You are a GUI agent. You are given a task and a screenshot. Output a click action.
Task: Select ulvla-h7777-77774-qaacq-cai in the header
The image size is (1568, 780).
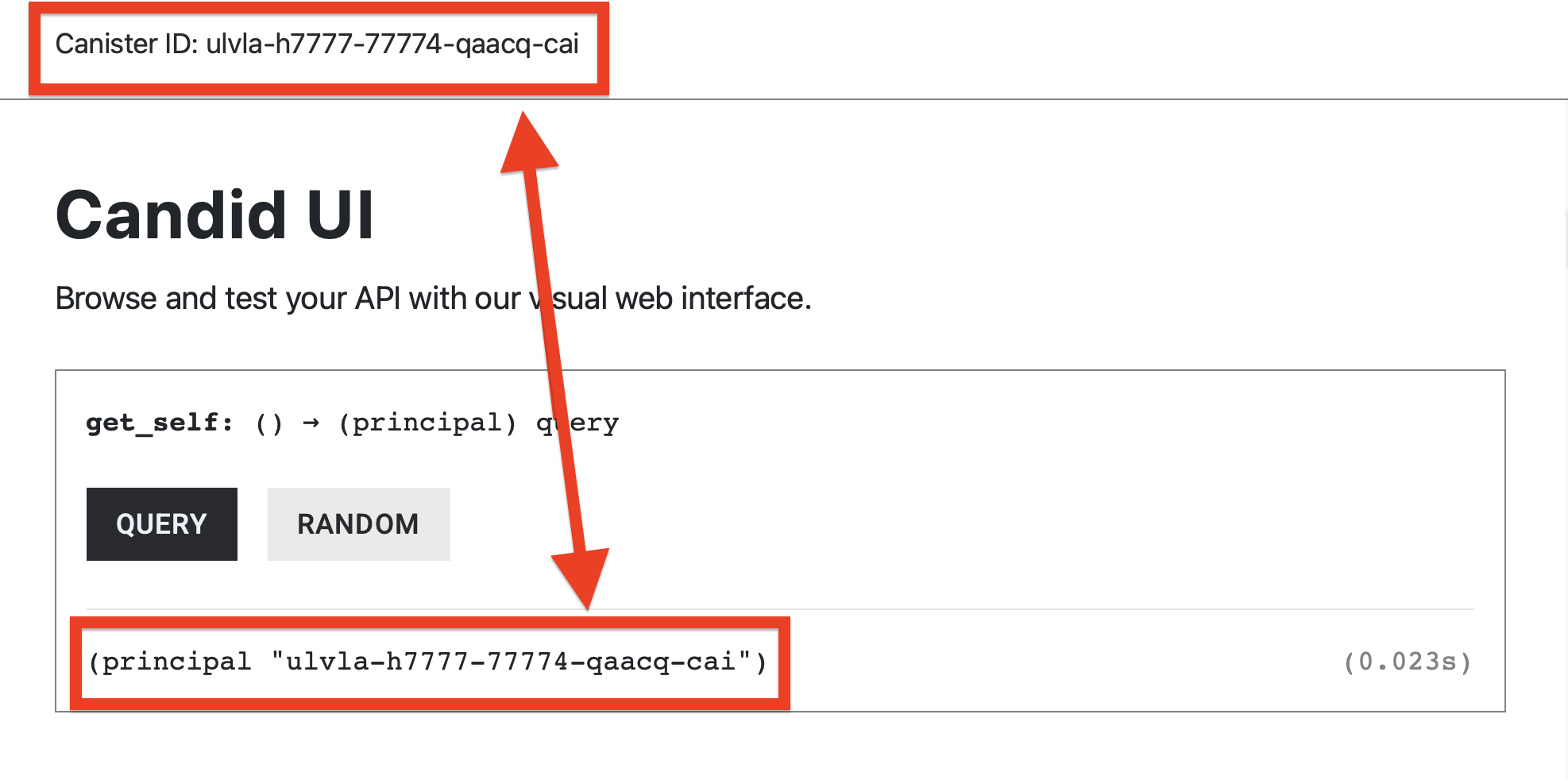[x=393, y=45]
